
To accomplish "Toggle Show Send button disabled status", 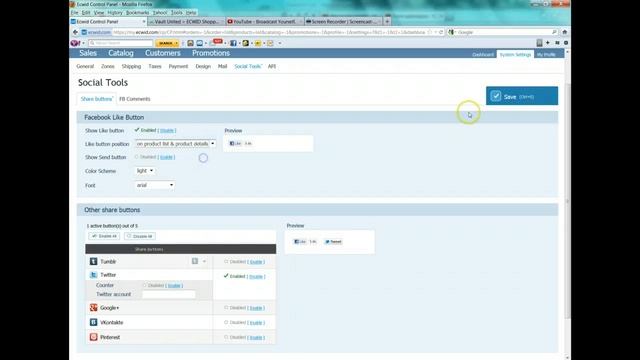I will click(137, 157).
